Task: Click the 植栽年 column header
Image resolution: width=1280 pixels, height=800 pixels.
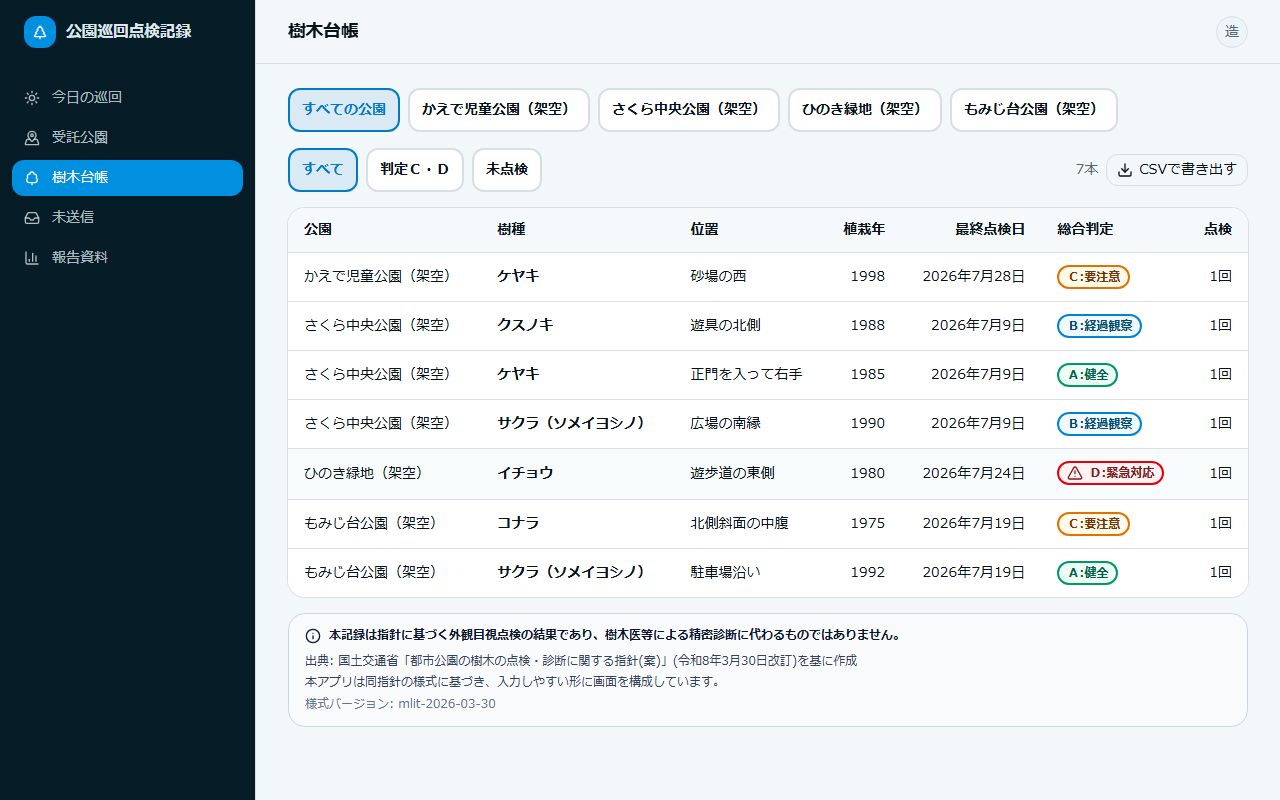Action: (x=864, y=230)
